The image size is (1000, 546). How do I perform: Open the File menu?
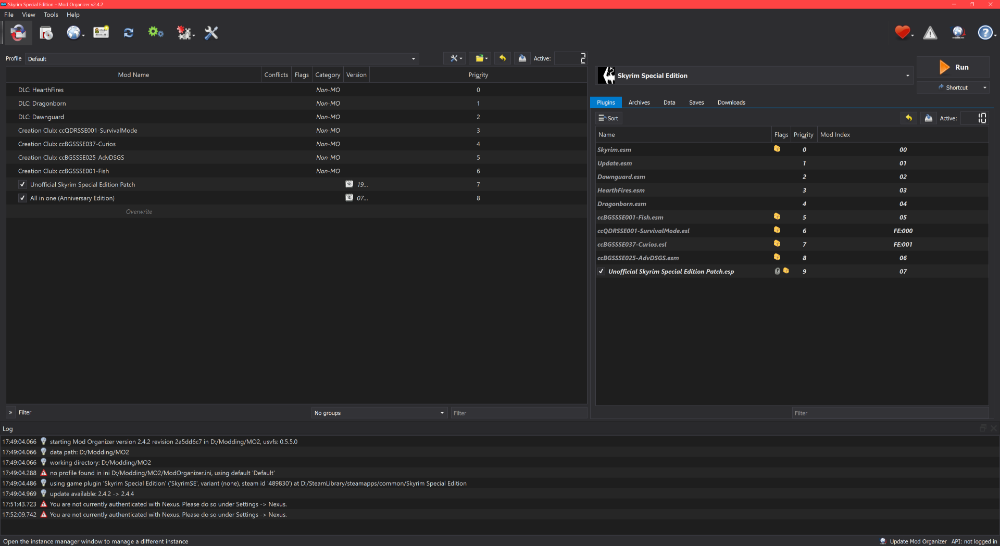click(x=9, y=14)
